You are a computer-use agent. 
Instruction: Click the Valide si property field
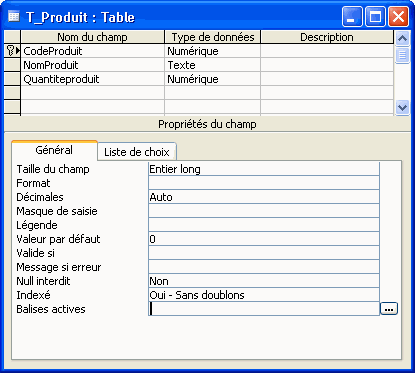point(264,253)
